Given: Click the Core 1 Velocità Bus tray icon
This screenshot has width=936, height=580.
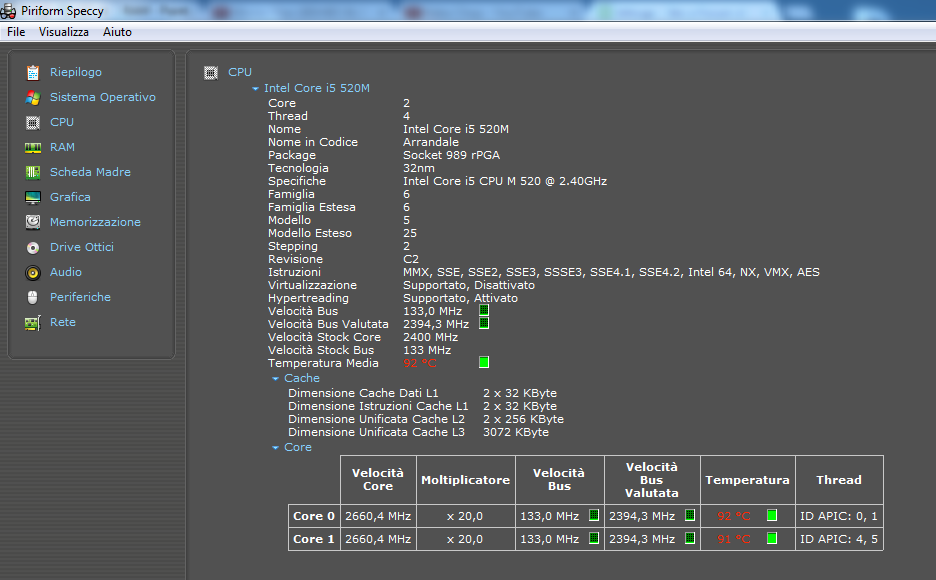Looking at the screenshot, I should click(x=594, y=538).
